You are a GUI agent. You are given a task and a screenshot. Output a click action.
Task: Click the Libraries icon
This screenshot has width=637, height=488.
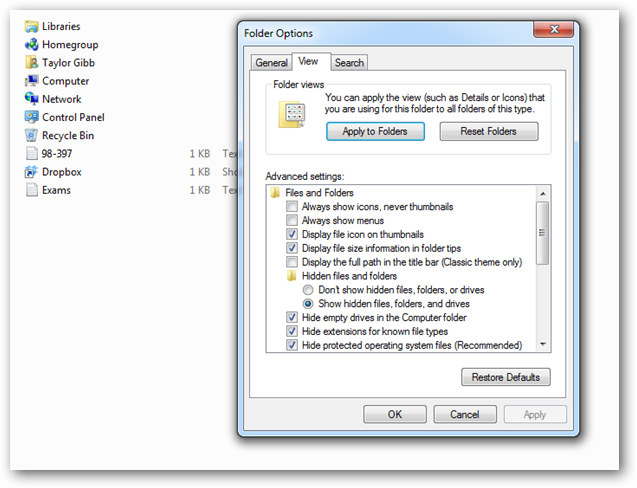pos(31,27)
